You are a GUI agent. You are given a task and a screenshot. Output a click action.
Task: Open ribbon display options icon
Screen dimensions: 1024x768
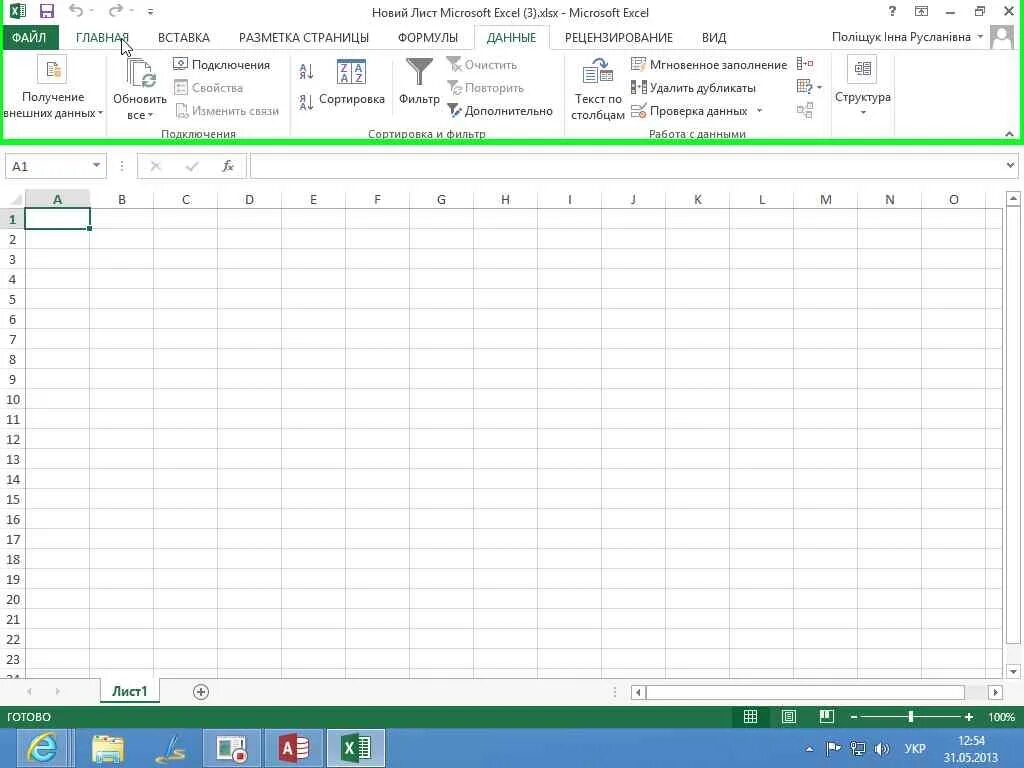[x=921, y=11]
